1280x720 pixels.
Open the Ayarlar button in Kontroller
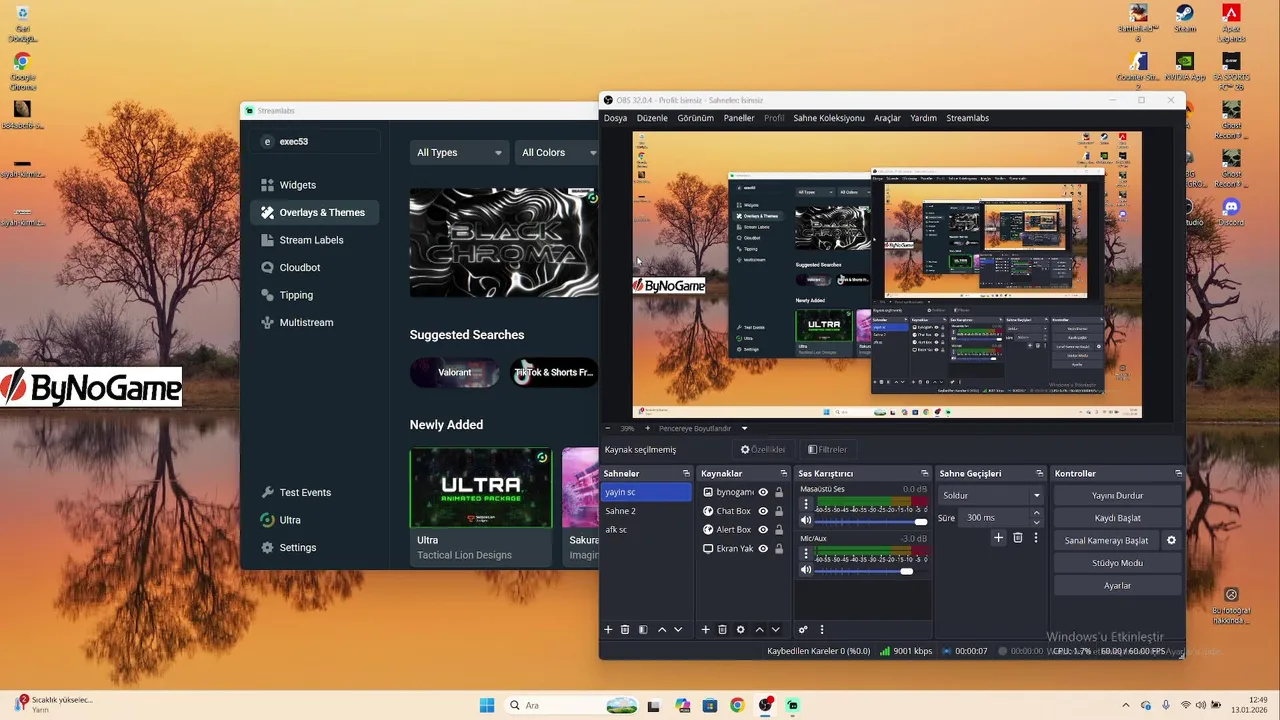point(1117,586)
